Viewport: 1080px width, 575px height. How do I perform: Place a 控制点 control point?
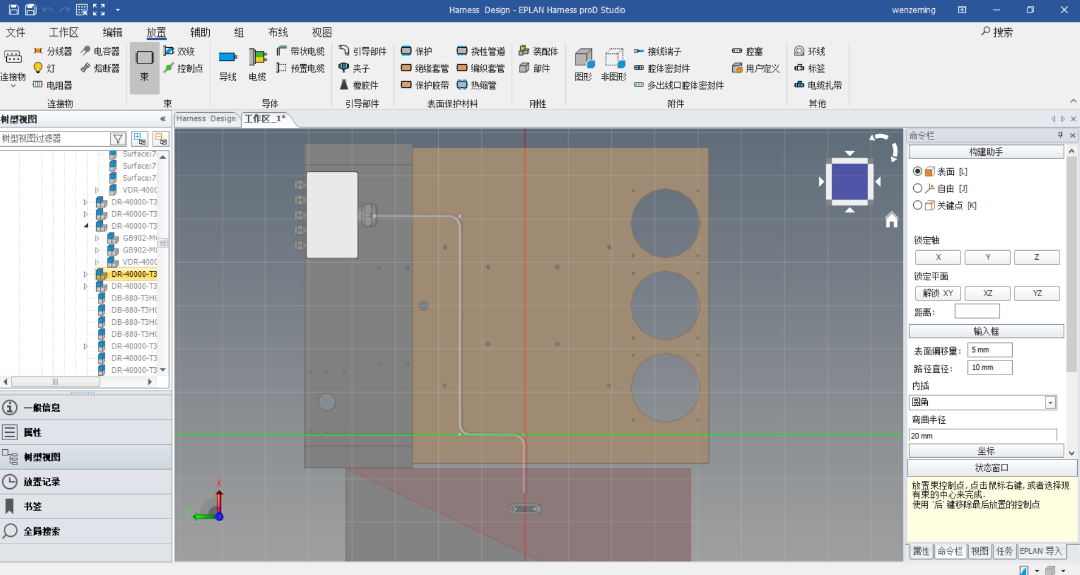(183, 68)
